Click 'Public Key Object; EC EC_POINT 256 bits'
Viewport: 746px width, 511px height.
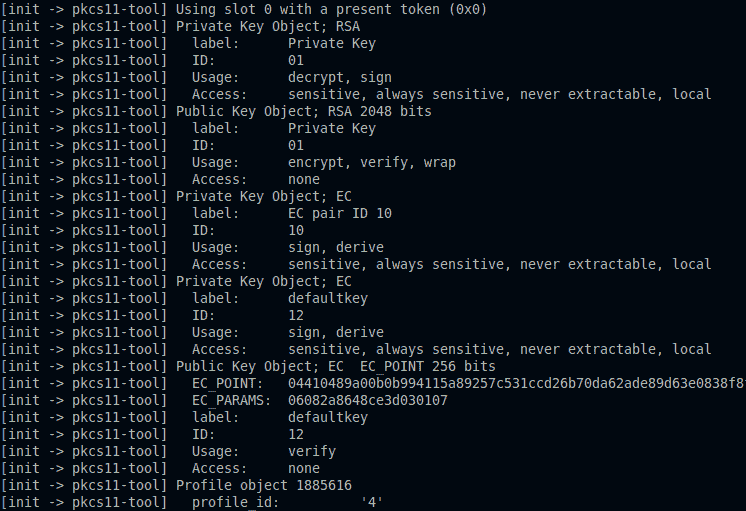(x=335, y=366)
